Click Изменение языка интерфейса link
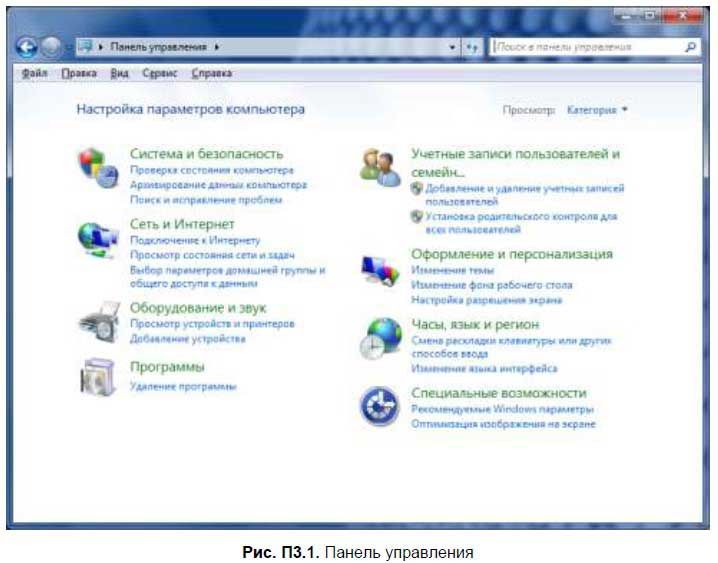718x563 pixels. 484,368
